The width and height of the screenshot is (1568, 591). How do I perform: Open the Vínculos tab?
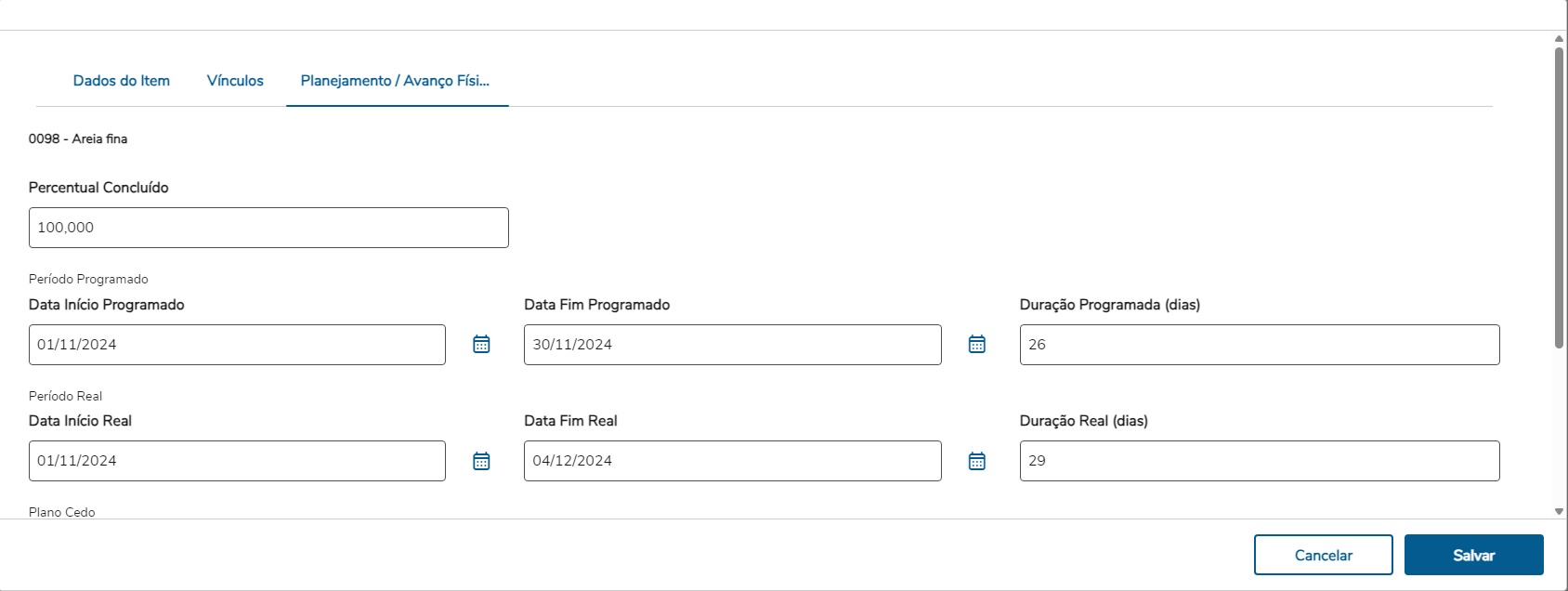[235, 81]
